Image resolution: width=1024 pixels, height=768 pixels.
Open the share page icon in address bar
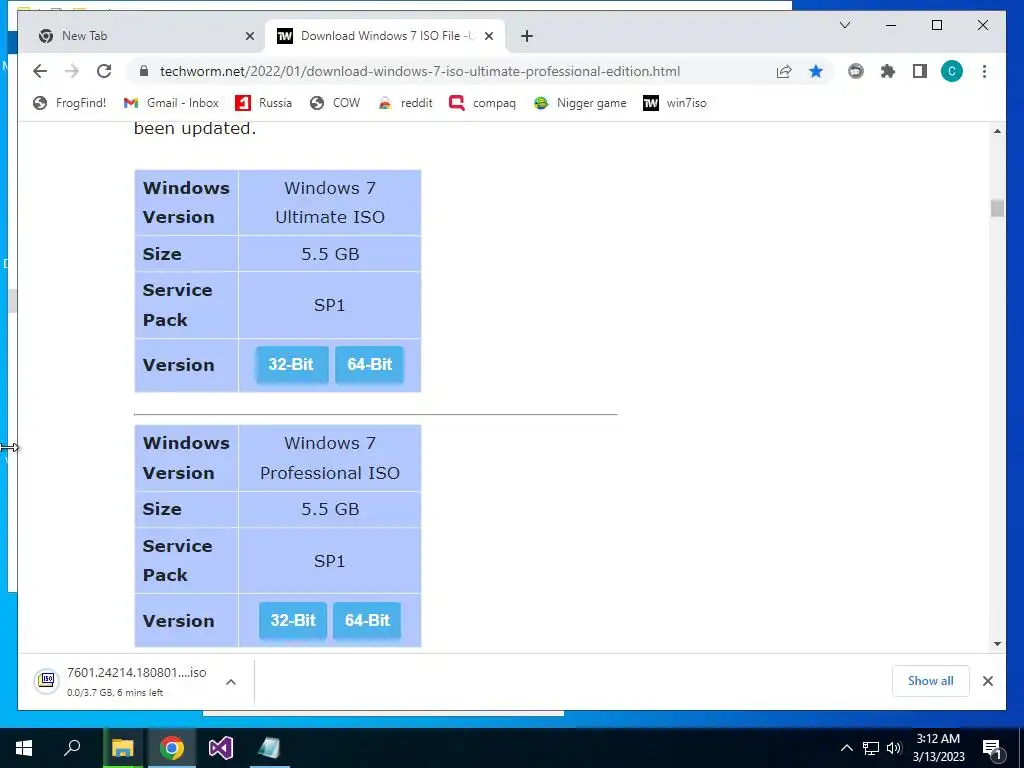(784, 71)
